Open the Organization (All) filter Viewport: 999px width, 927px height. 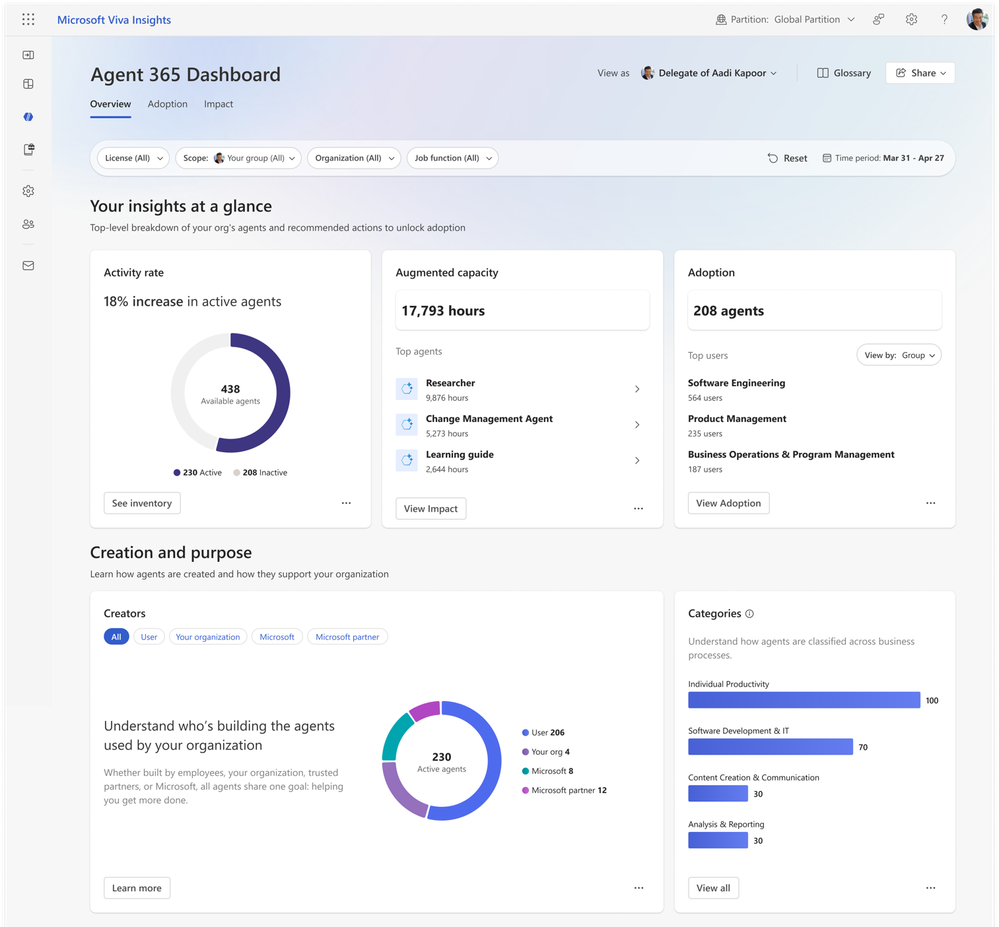click(354, 158)
